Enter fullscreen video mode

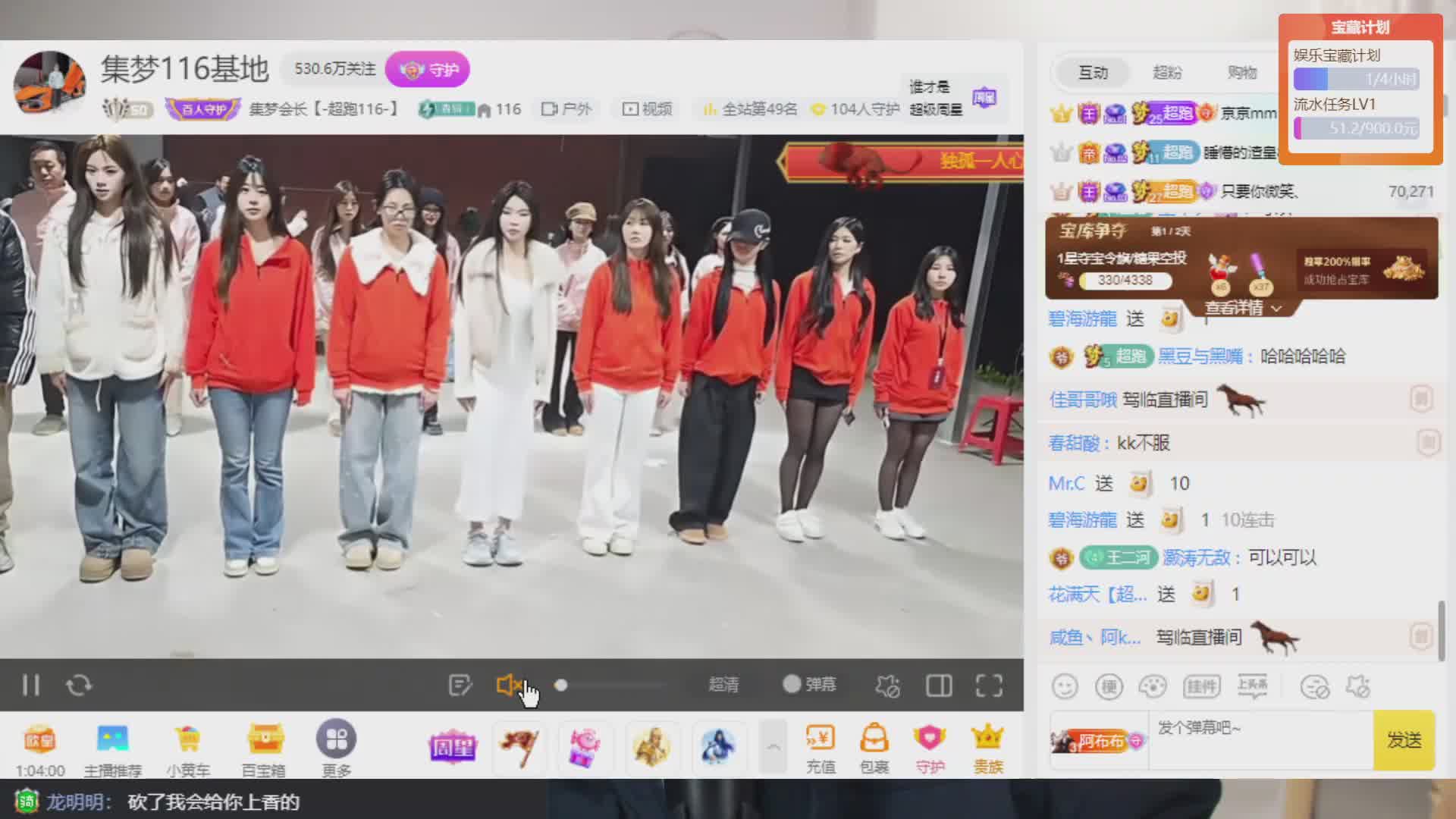pyautogui.click(x=989, y=686)
